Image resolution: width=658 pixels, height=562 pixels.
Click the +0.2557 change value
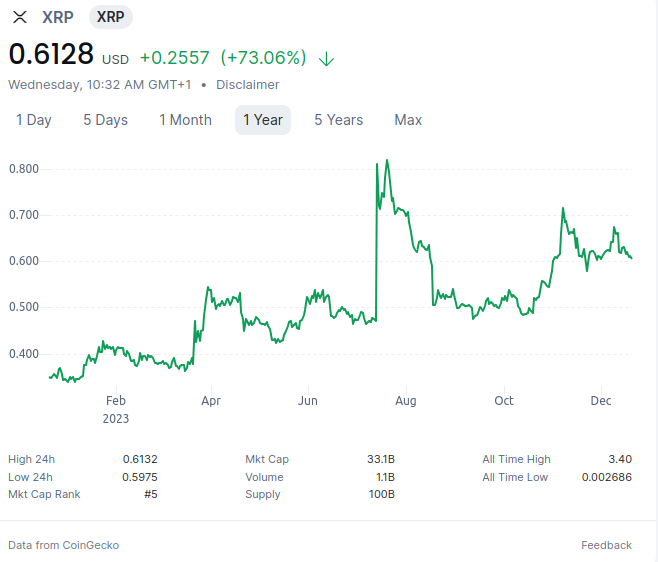175,58
